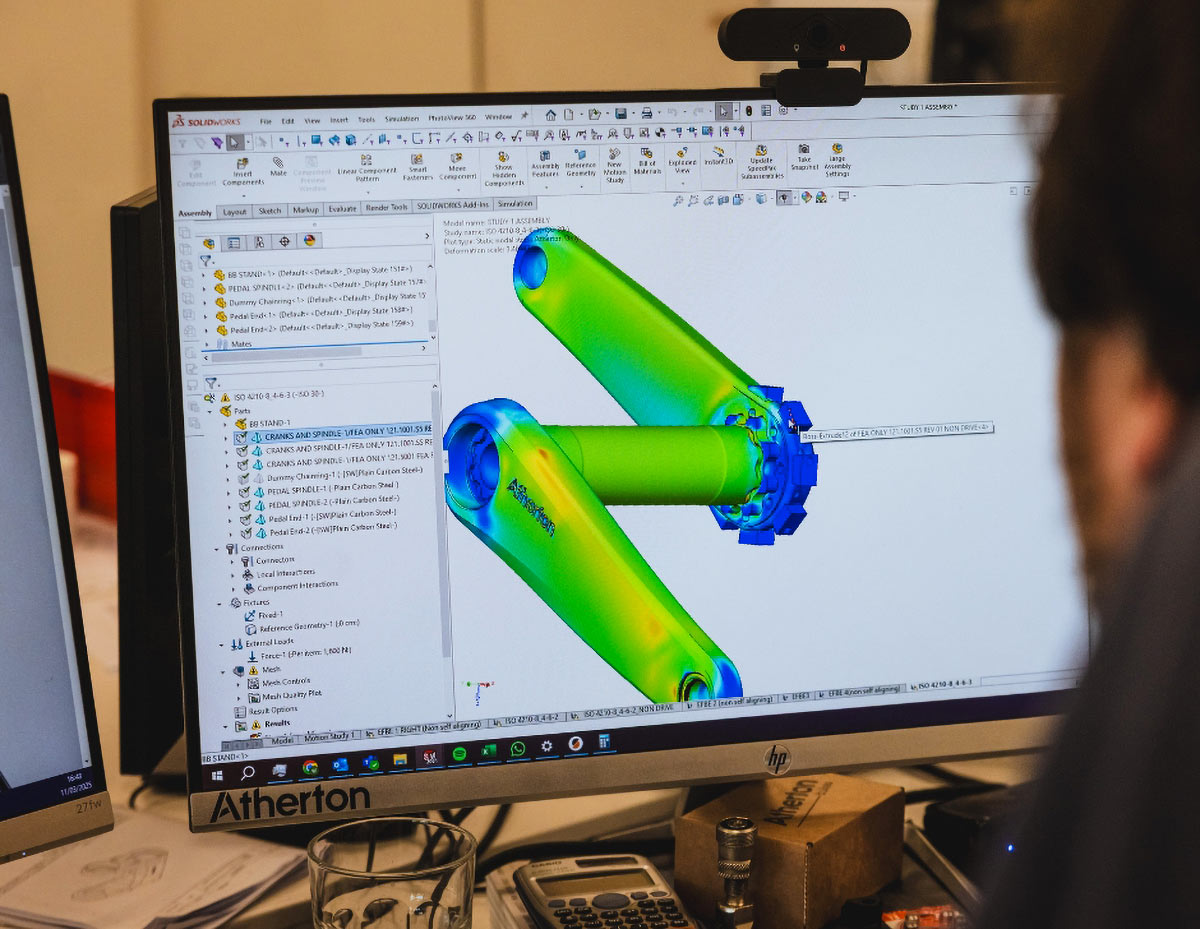Toggle the Dummy Chainring-1 part checkbox icon
This screenshot has height=929, width=1200.
tap(243, 478)
